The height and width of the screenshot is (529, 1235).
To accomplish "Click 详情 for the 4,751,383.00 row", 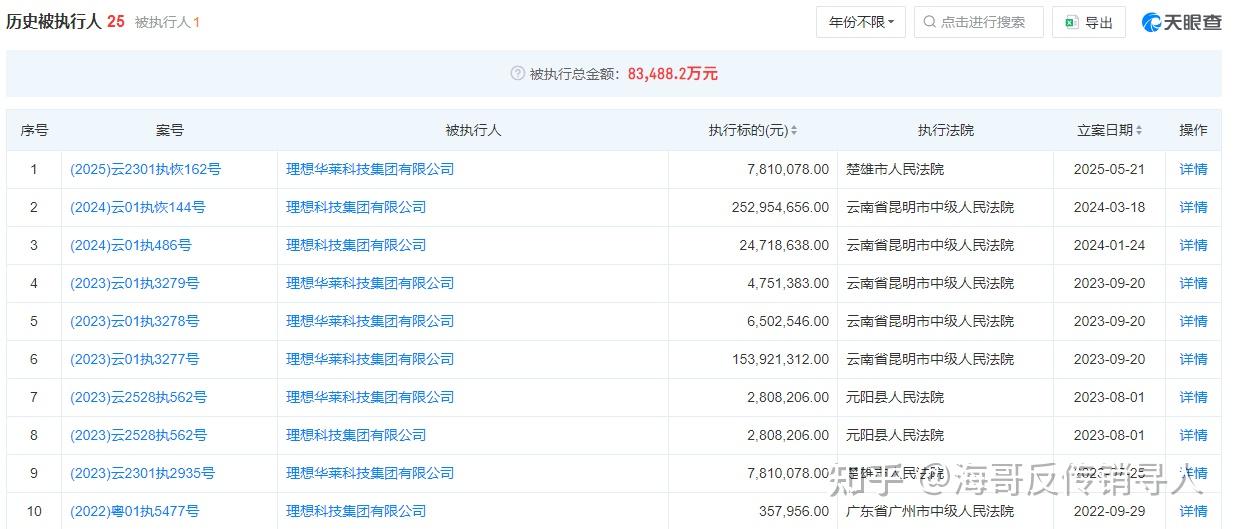I will 1193,283.
